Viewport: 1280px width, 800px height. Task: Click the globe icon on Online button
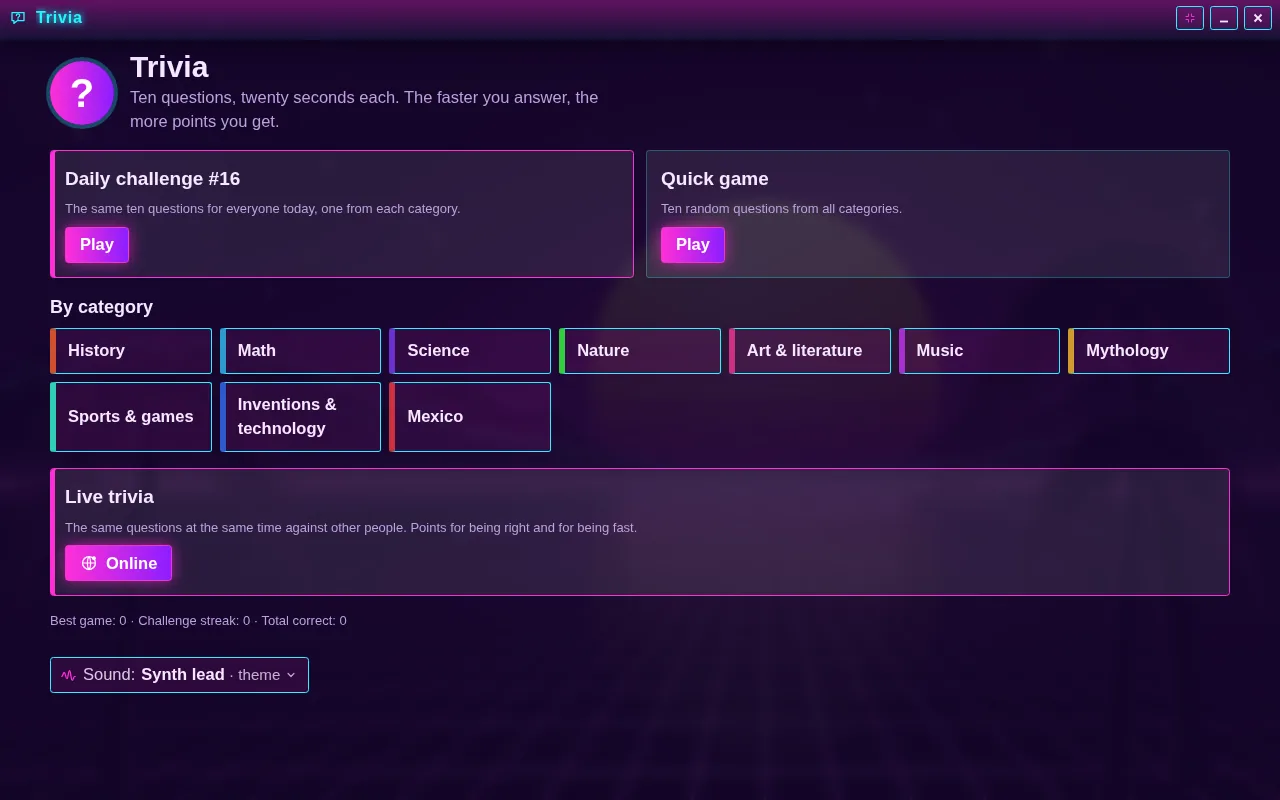[x=89, y=563]
